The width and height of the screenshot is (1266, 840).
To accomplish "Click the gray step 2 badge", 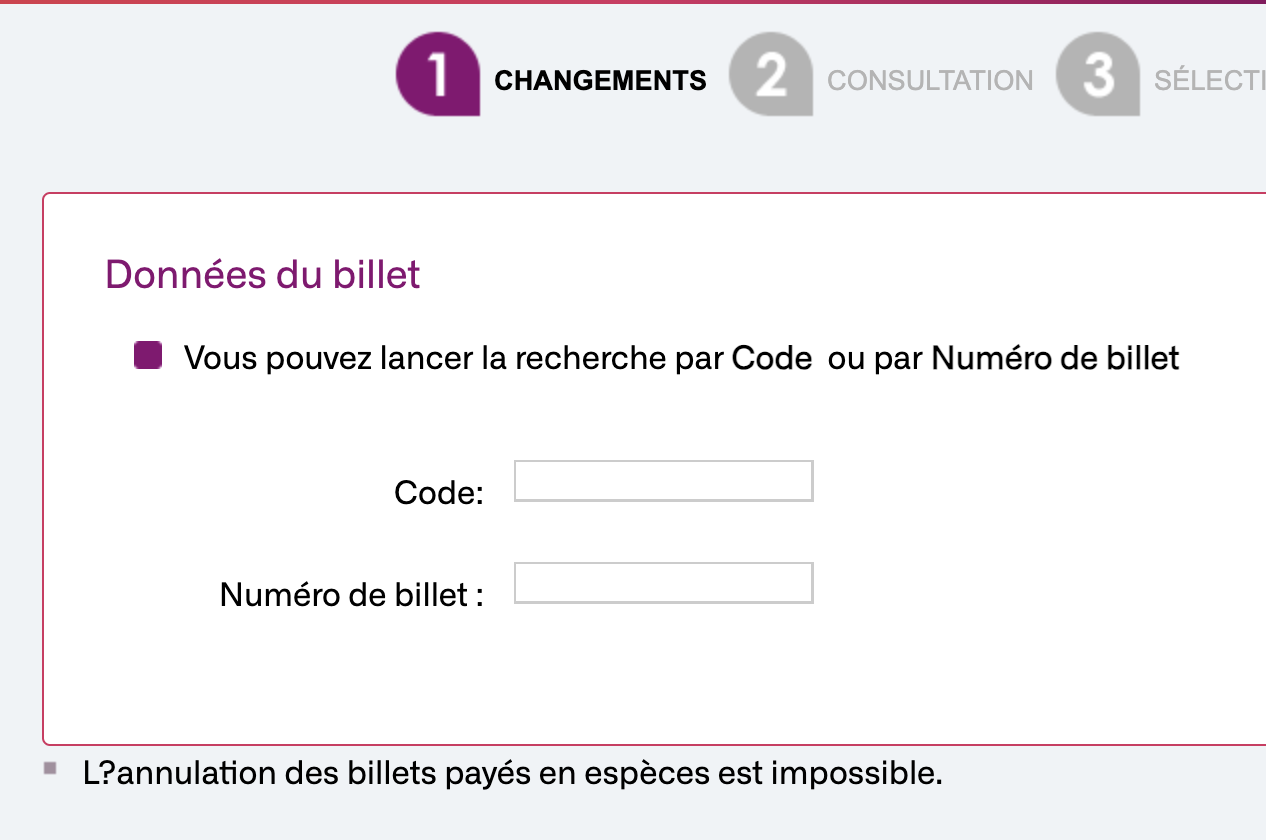I will (770, 75).
